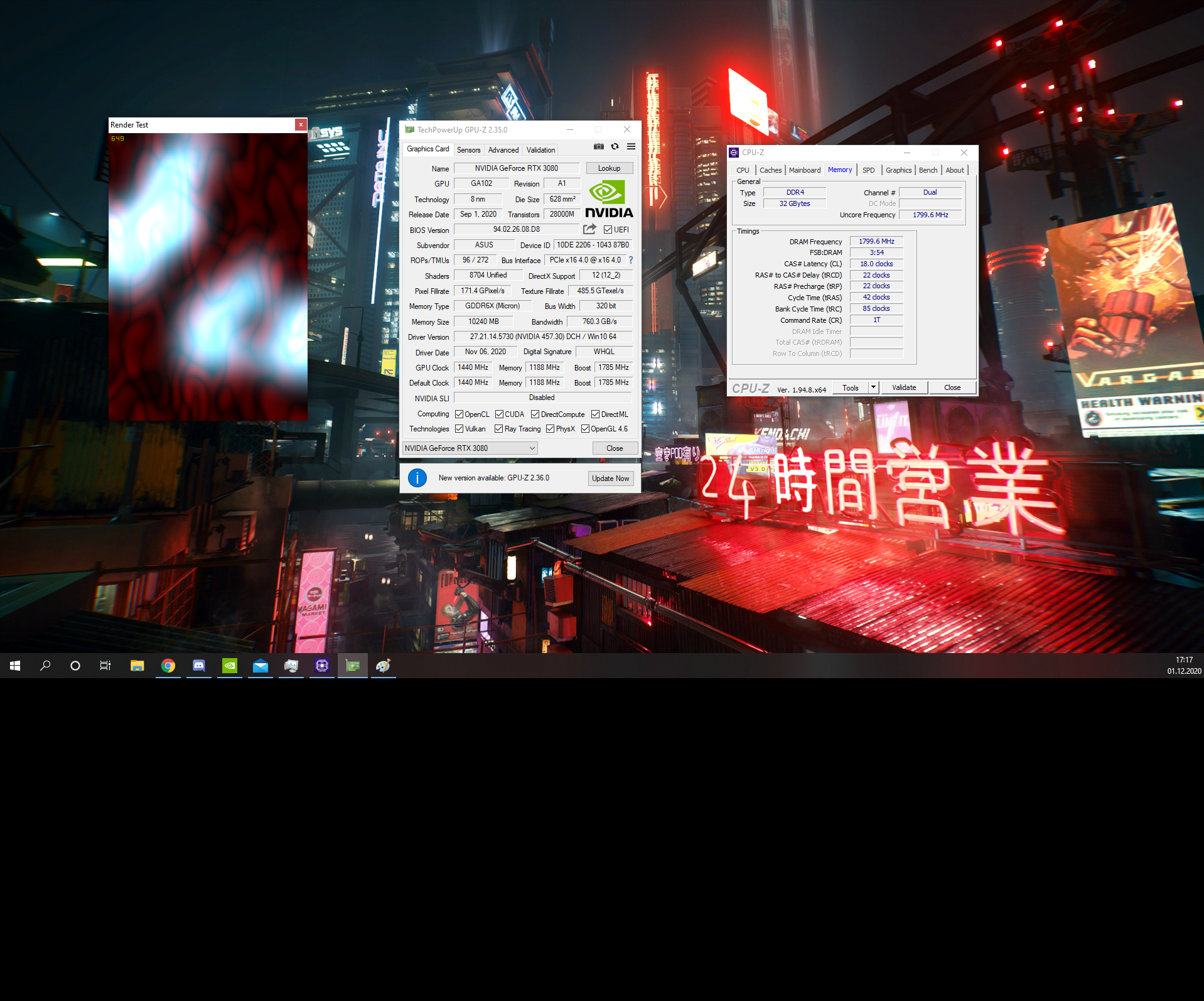1204x1001 pixels.
Task: Toggle the OpenCL checkbox
Action: [459, 414]
